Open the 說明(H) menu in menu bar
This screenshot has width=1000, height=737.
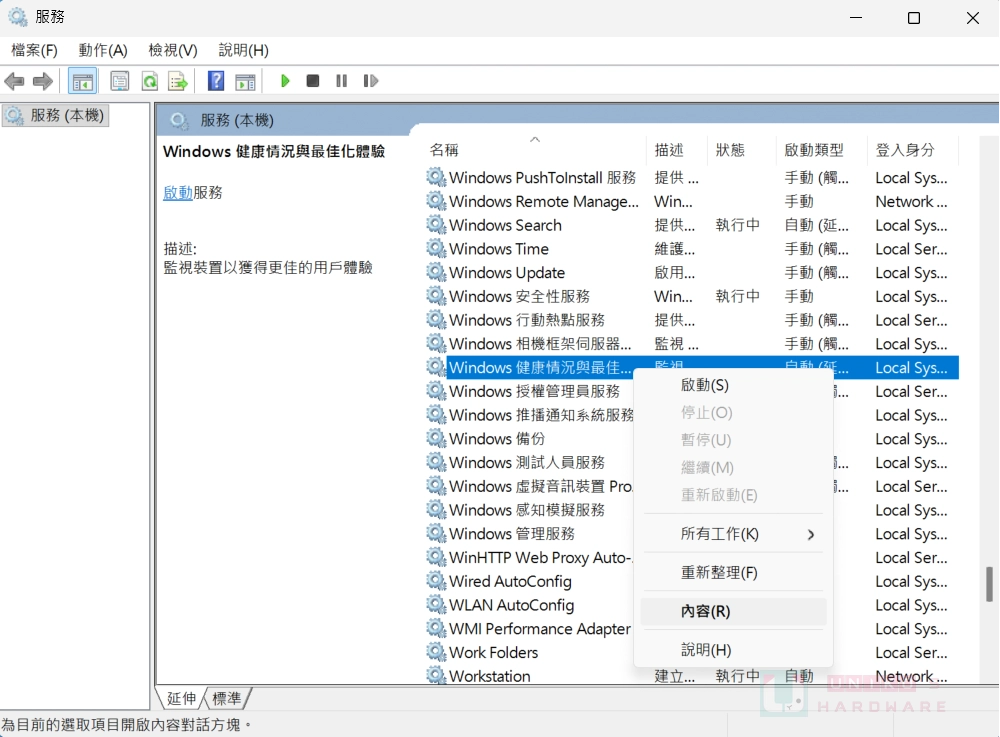(x=243, y=50)
